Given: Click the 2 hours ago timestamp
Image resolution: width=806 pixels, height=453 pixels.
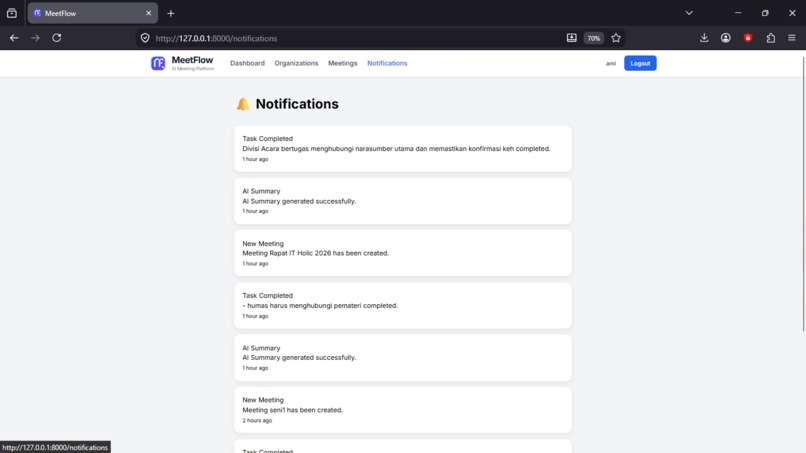Looking at the screenshot, I should click(x=257, y=421).
